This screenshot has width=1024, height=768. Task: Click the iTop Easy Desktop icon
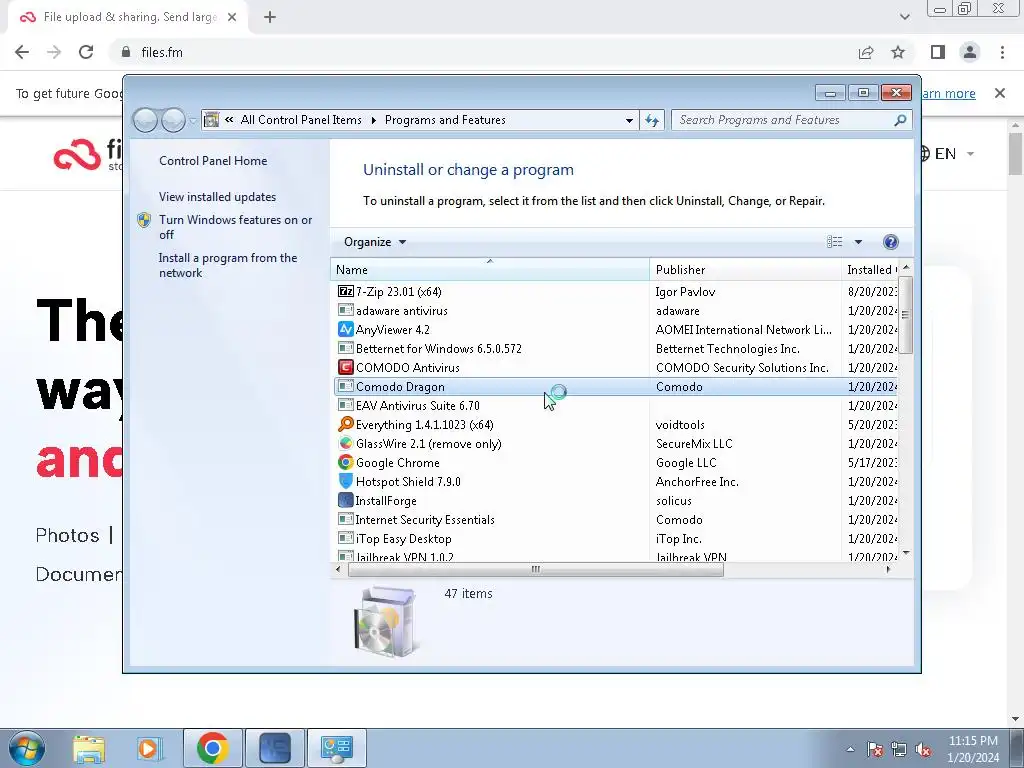click(x=345, y=538)
